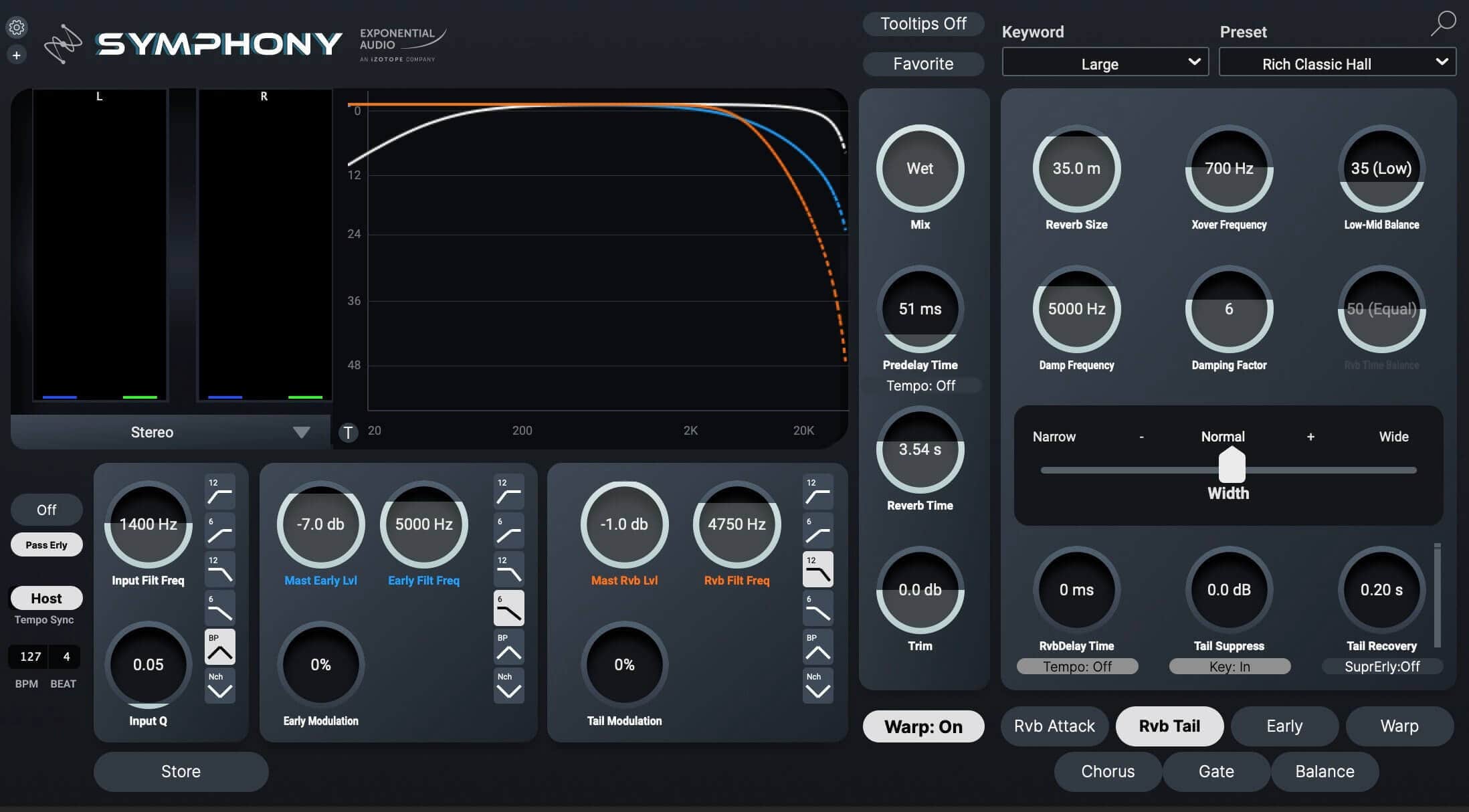Click the BPM value field 127
The height and width of the screenshot is (812, 1469).
(x=30, y=657)
